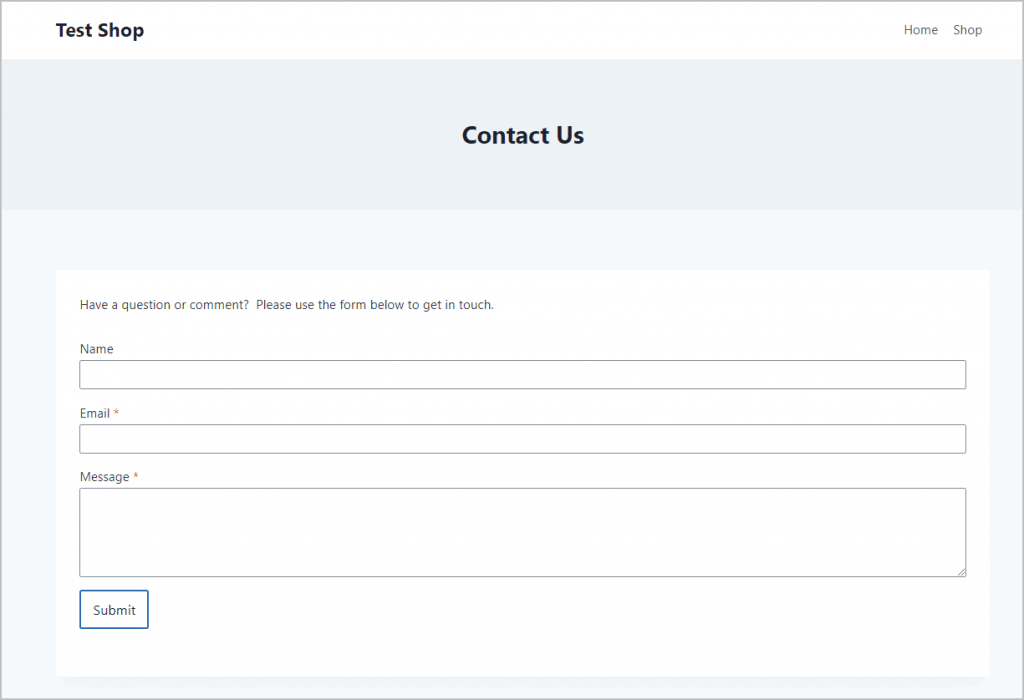The image size is (1024, 700).
Task: Click the Contact Us page heading
Action: [x=522, y=135]
